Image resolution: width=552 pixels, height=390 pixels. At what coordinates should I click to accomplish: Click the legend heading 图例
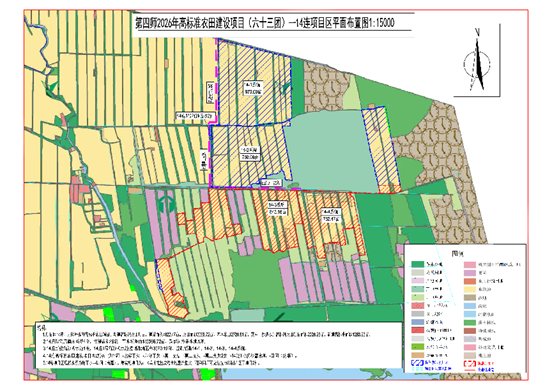(457, 253)
